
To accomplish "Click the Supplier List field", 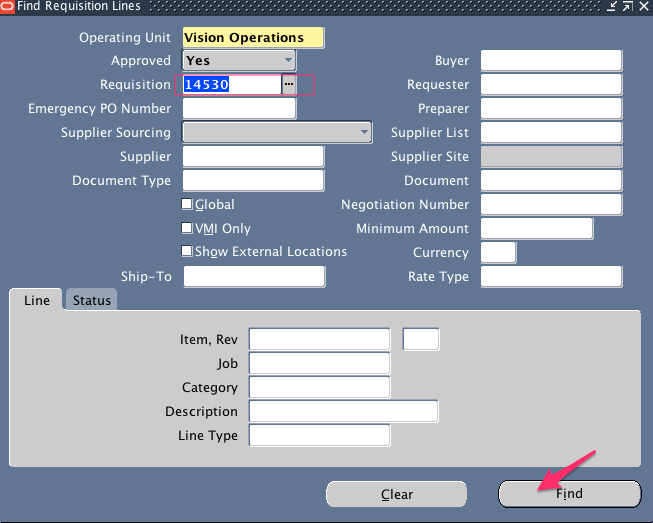I will (551, 132).
